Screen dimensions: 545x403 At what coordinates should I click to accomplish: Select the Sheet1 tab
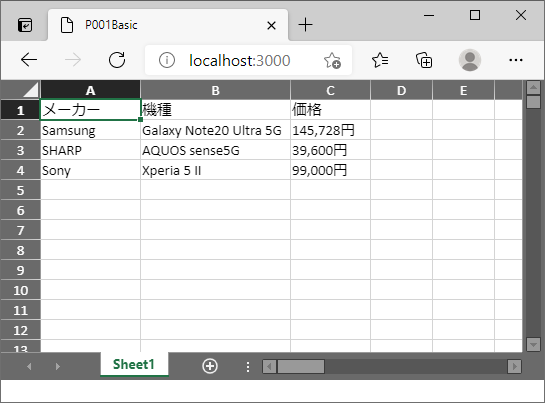point(134,364)
